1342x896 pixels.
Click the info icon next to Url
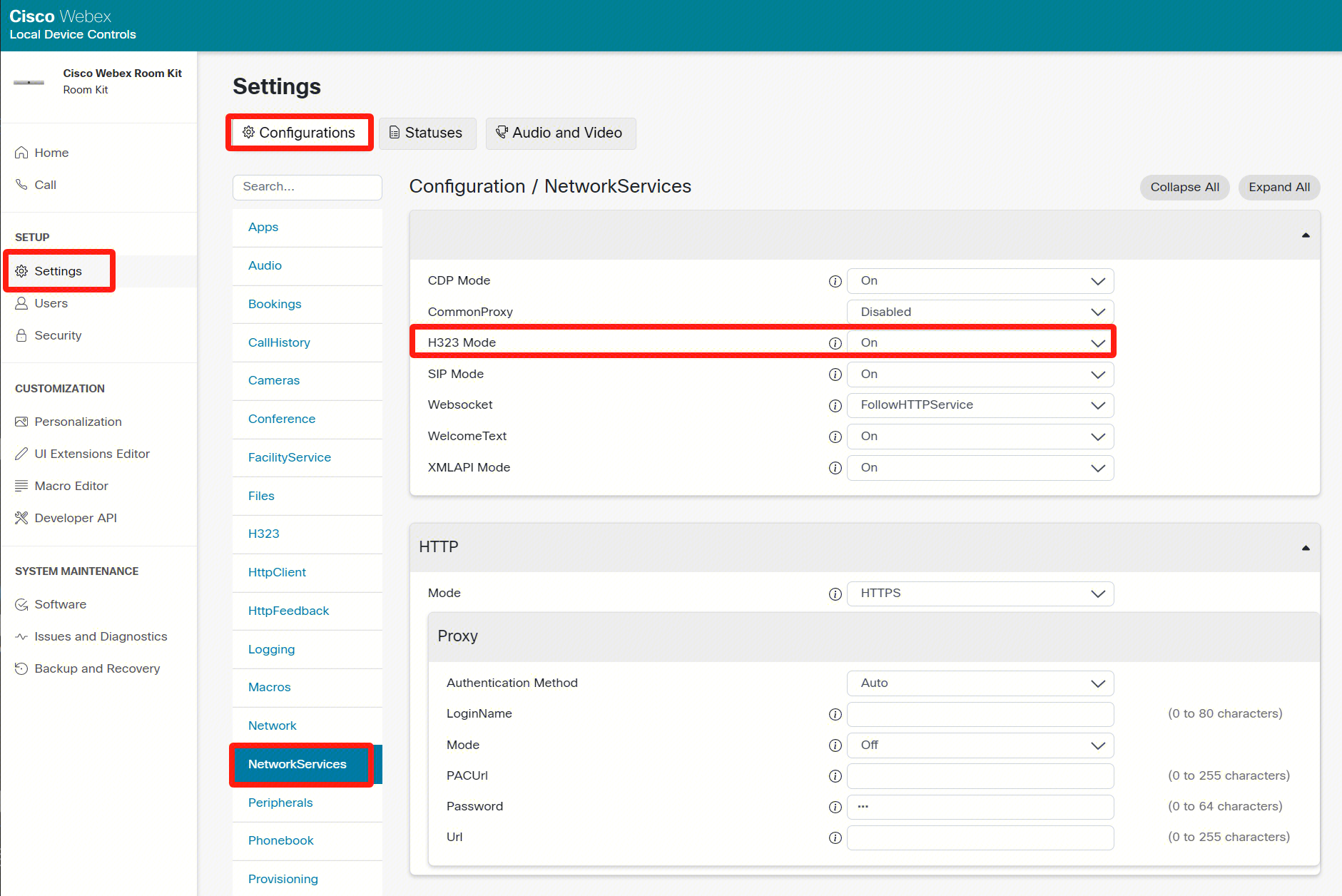(x=835, y=838)
